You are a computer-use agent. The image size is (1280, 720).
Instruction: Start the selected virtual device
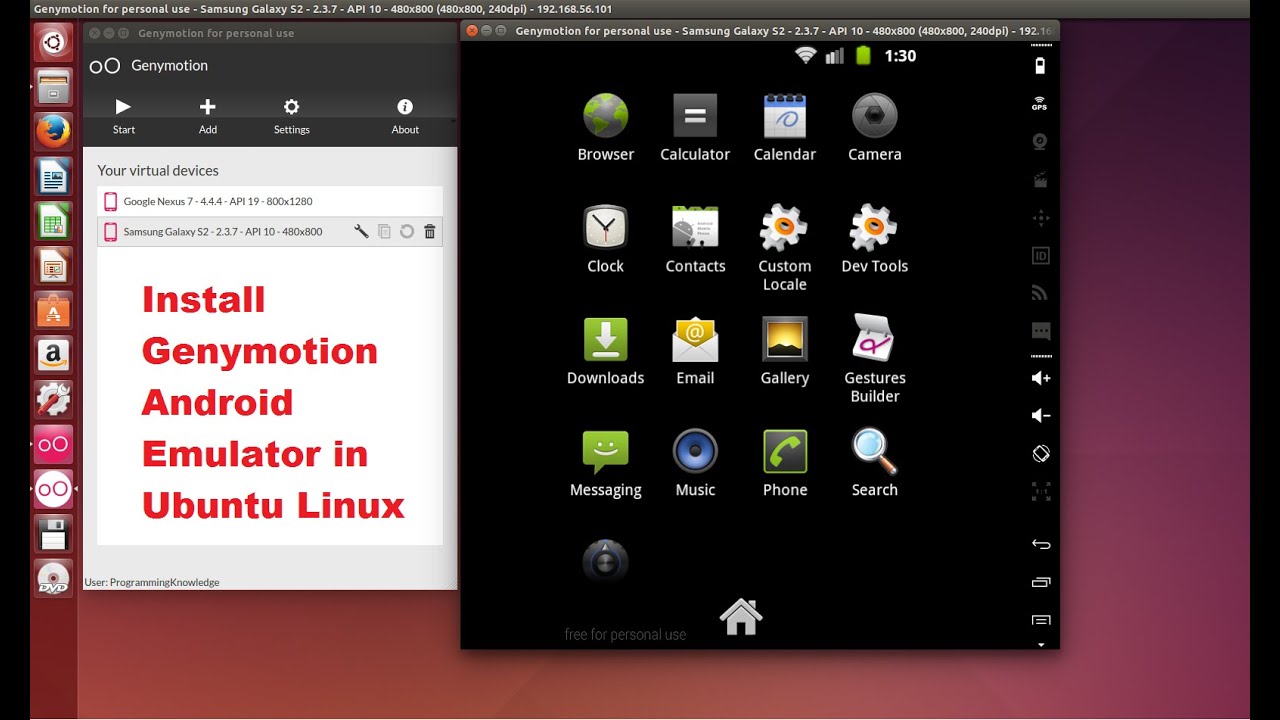tap(124, 116)
